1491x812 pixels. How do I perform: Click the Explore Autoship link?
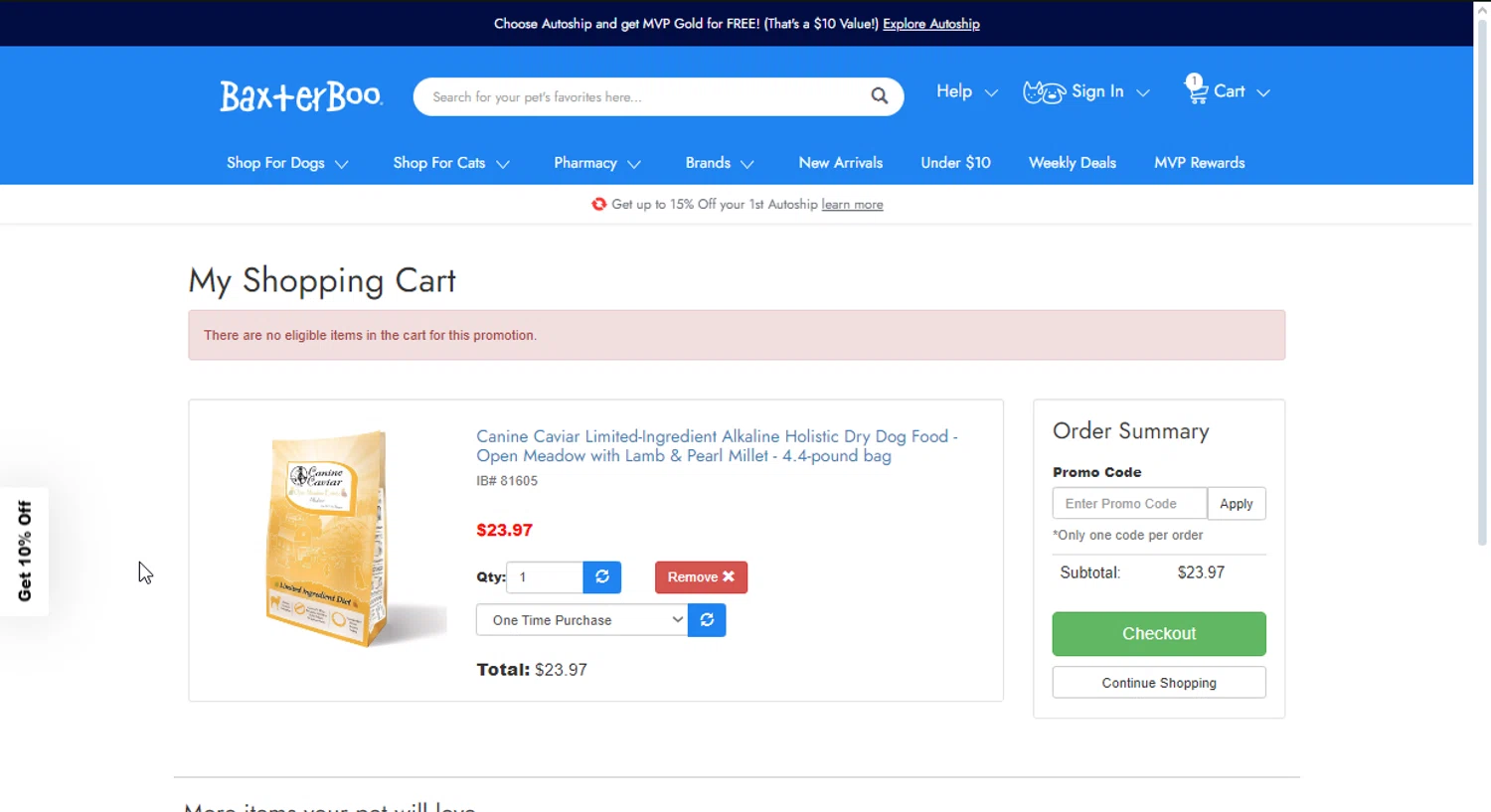pyautogui.click(x=930, y=24)
